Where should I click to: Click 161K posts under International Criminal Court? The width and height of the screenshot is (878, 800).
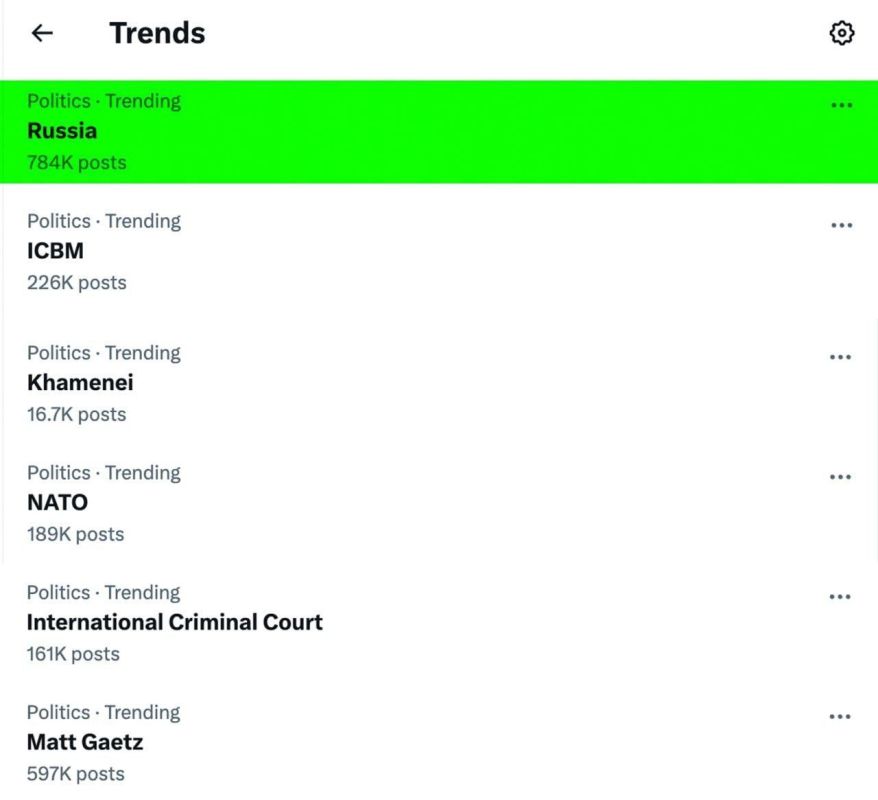coord(73,654)
